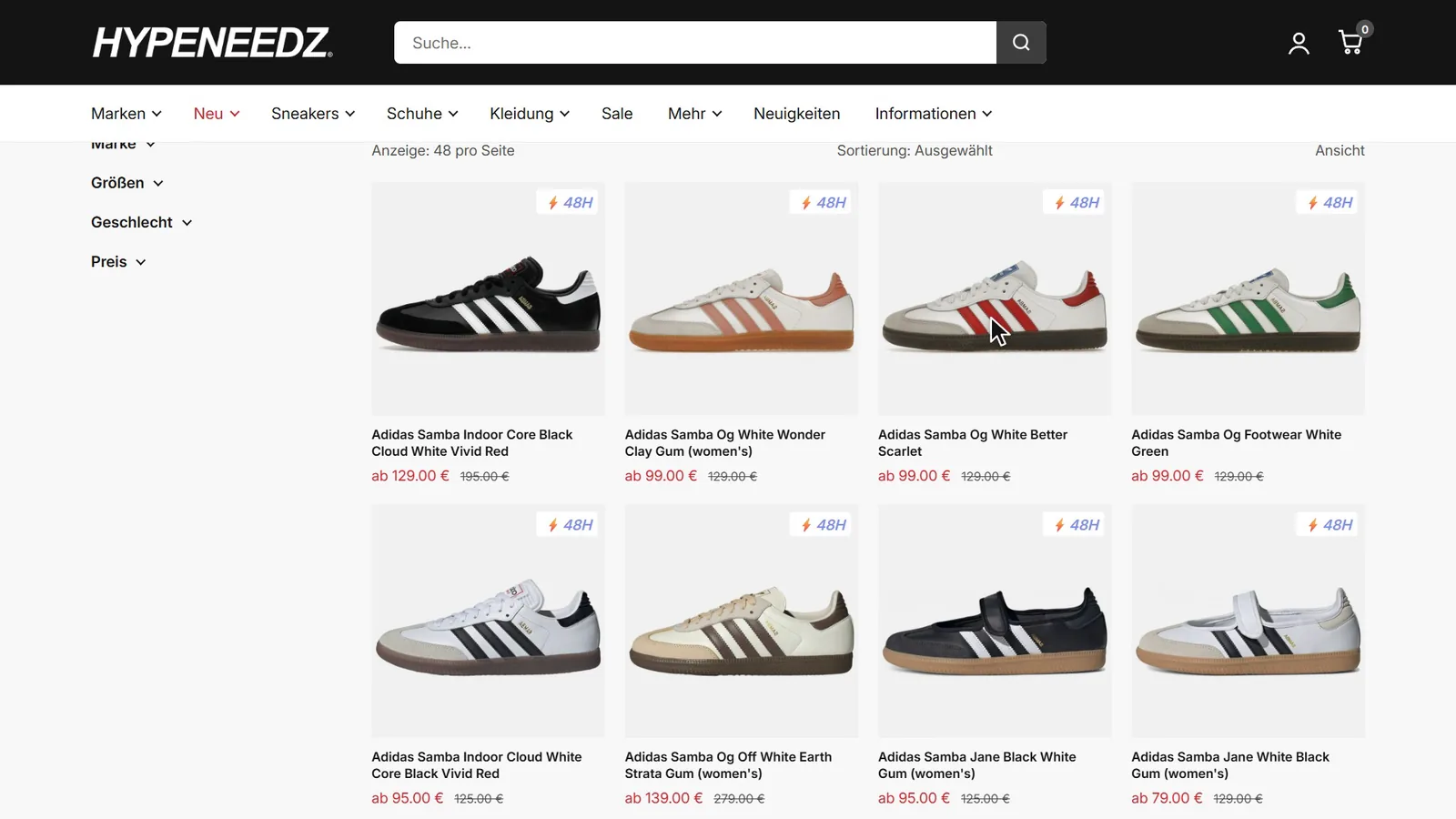Open the shopping cart icon

click(x=1351, y=42)
